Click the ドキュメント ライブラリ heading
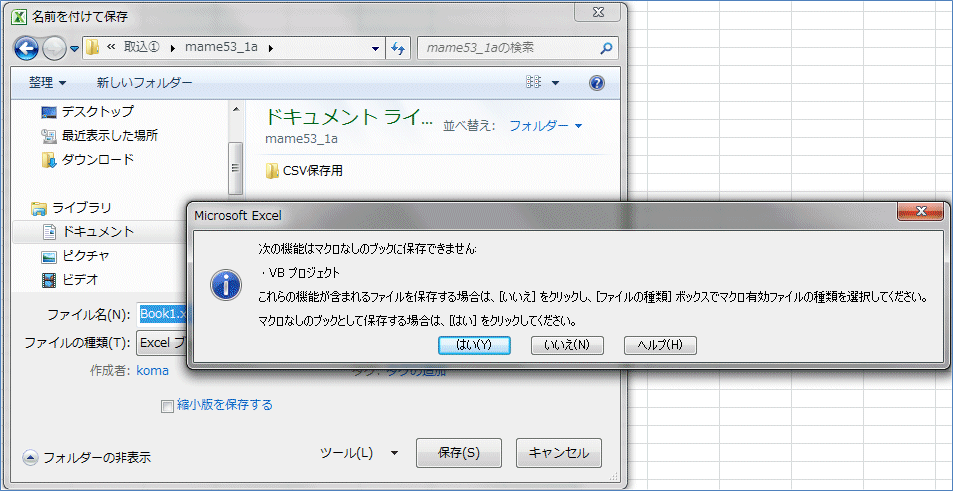 (348, 117)
